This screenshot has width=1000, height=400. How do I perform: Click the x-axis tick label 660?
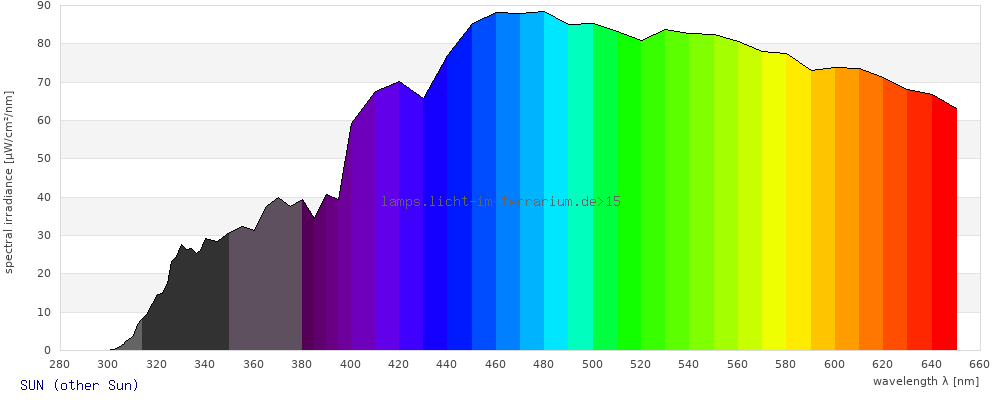click(980, 364)
